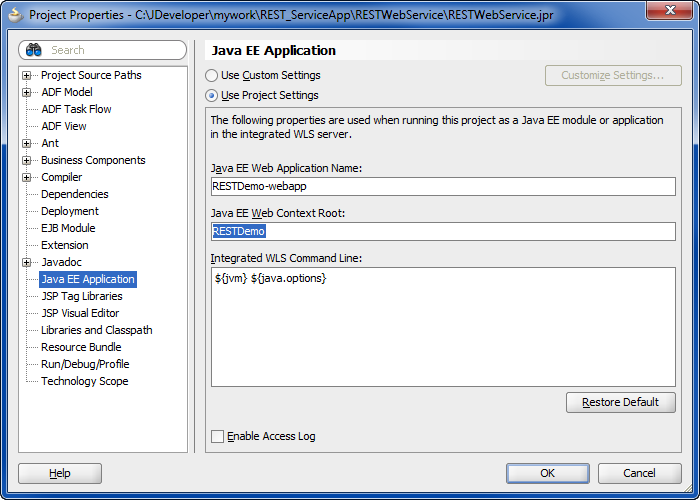Click Integrated WLS Command Line text area

443,327
